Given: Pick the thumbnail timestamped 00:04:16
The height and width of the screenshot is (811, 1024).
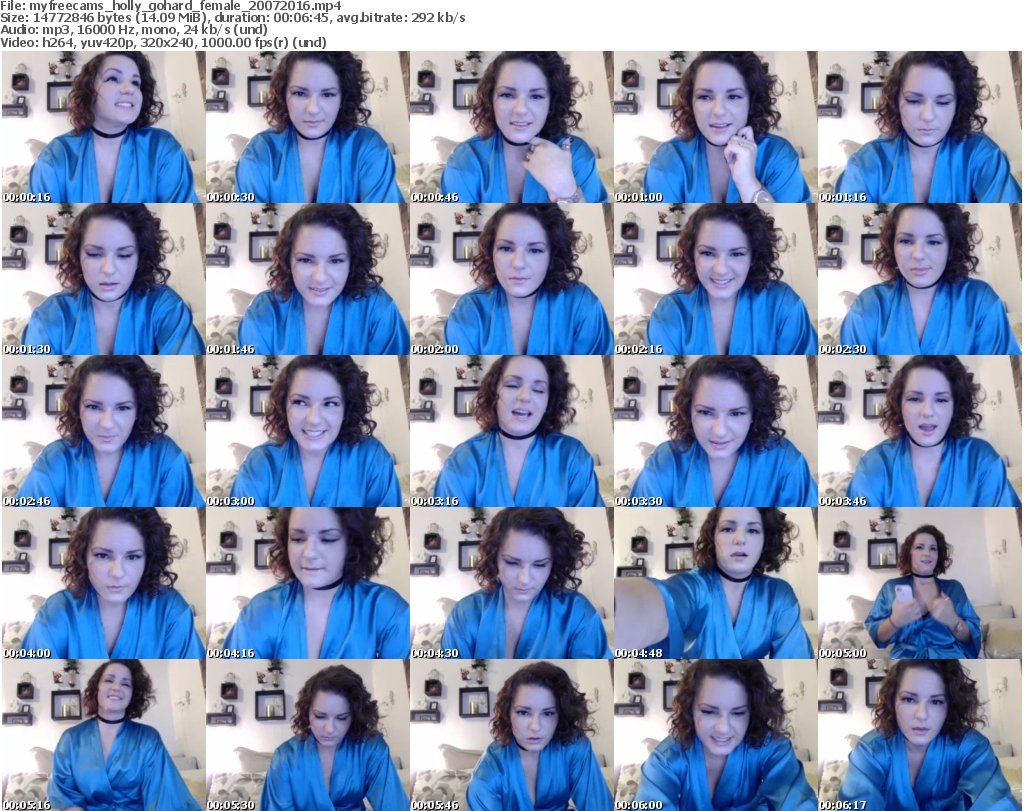Looking at the screenshot, I should pyautogui.click(x=308, y=583).
